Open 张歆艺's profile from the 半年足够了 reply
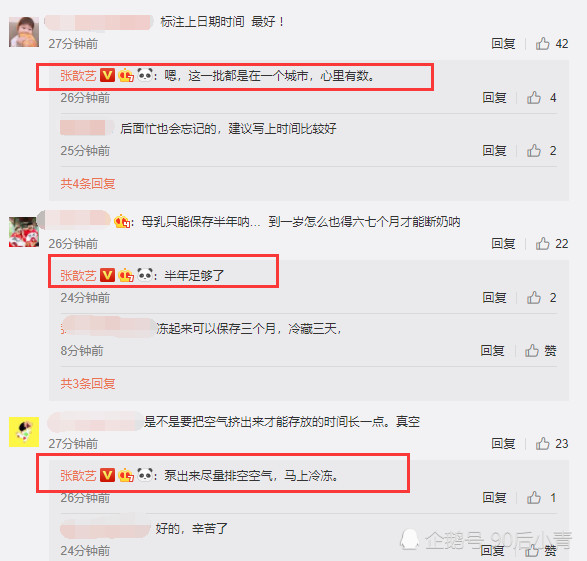The image size is (587, 561). click(78, 275)
